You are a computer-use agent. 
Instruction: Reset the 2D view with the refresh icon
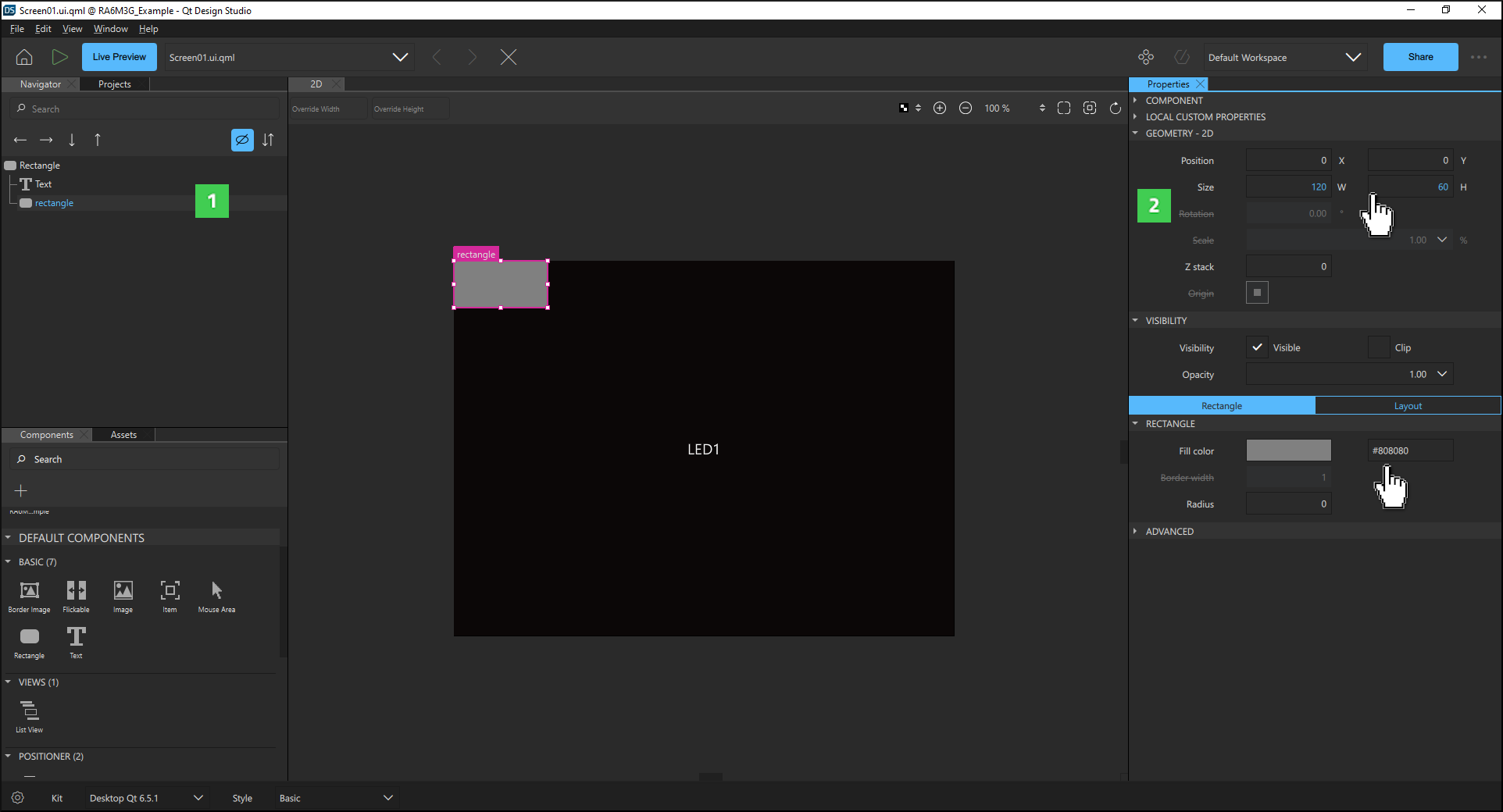pos(1116,109)
